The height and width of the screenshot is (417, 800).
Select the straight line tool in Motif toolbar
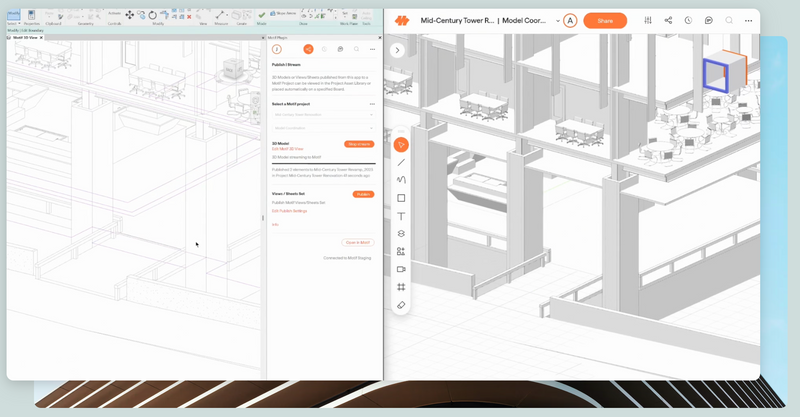pyautogui.click(x=401, y=162)
